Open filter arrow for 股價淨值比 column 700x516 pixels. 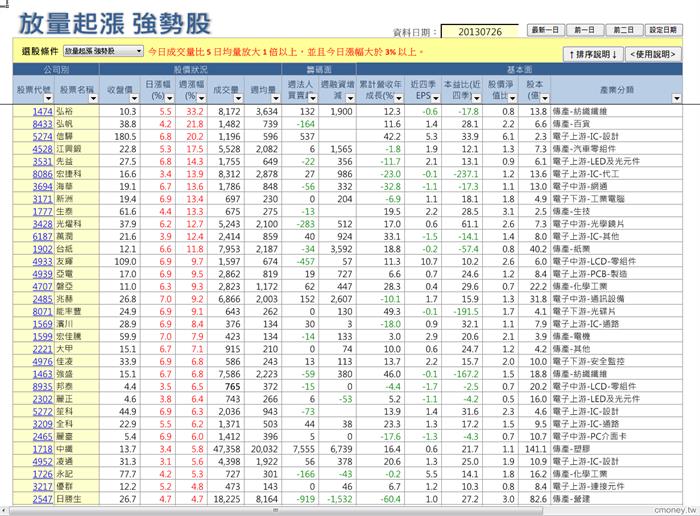click(512, 98)
